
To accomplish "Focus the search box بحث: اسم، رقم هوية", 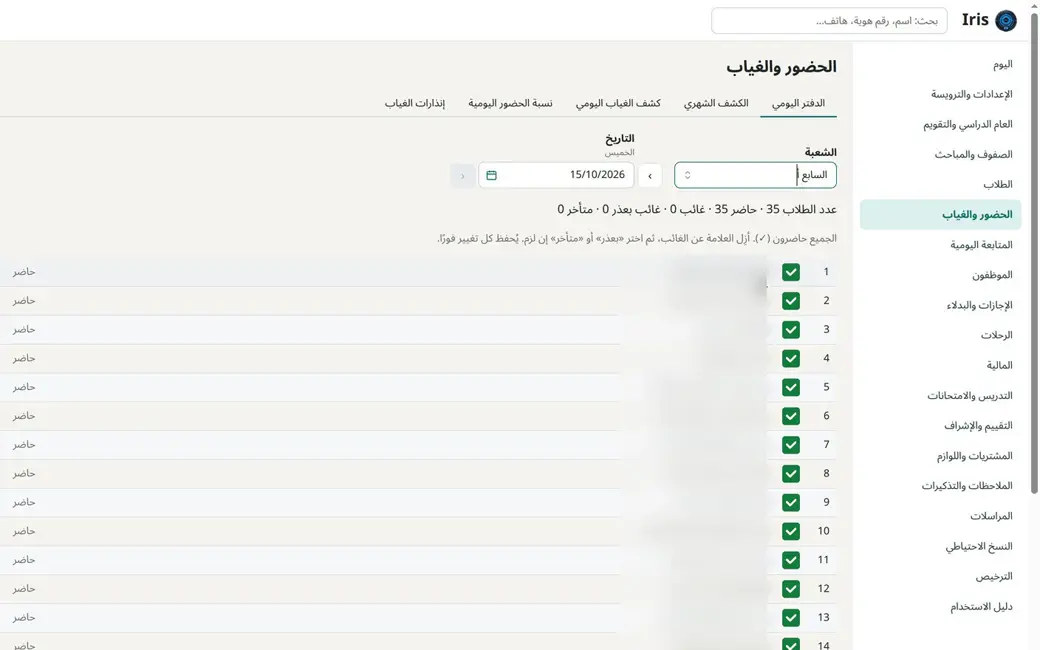I will click(829, 21).
